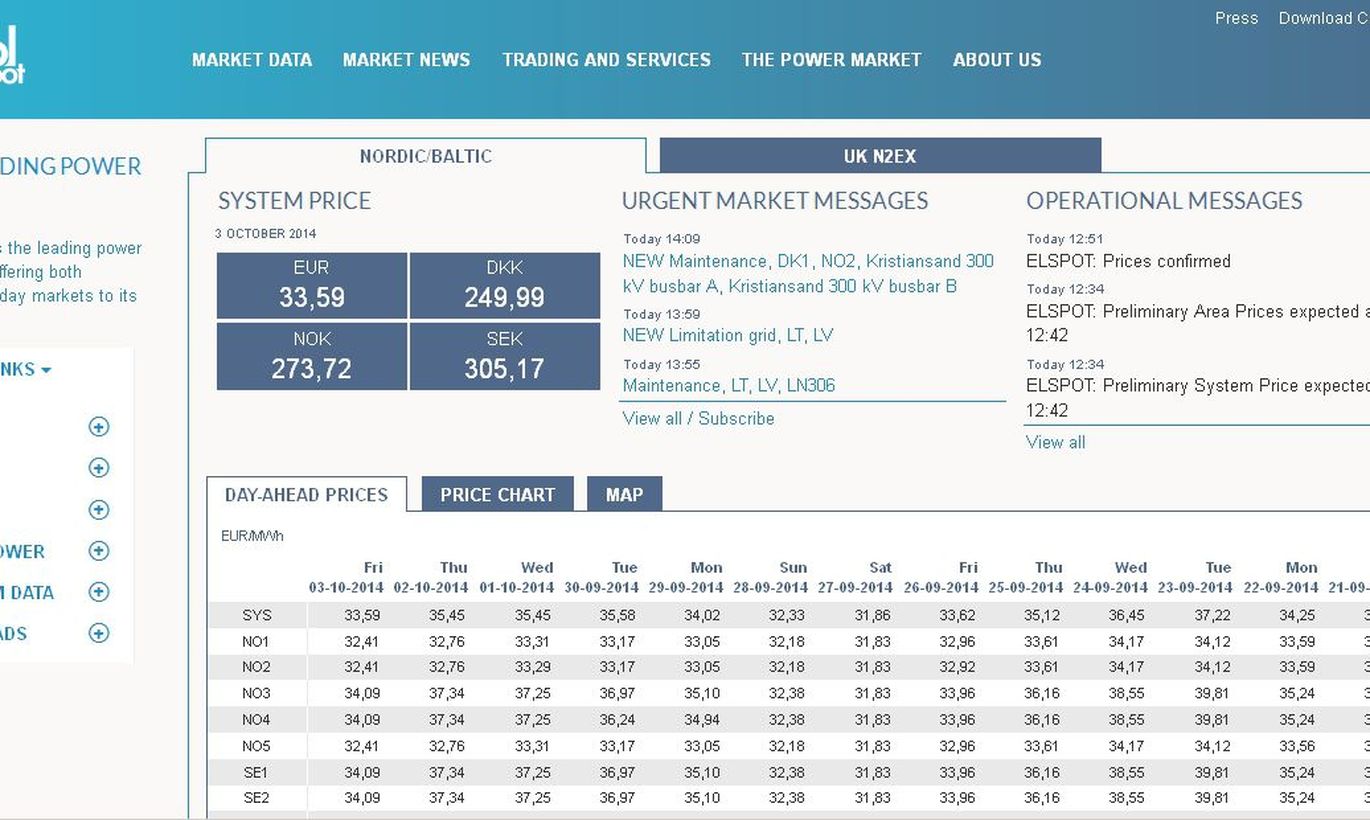The width and height of the screenshot is (1370, 820).
Task: Expand the plus icon beside POWER item
Action: coord(98,551)
